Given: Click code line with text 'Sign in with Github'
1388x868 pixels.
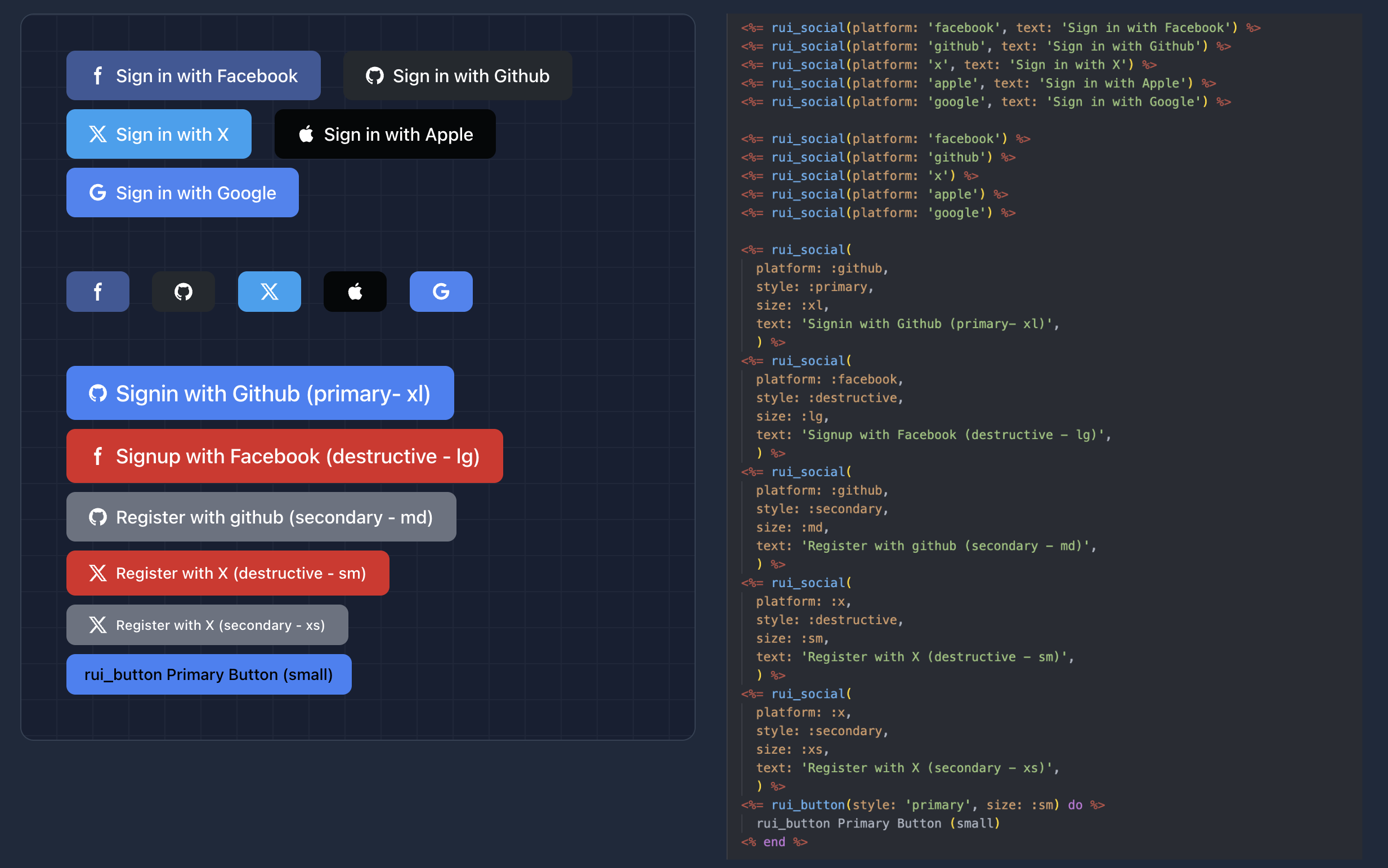Looking at the screenshot, I should [986, 47].
